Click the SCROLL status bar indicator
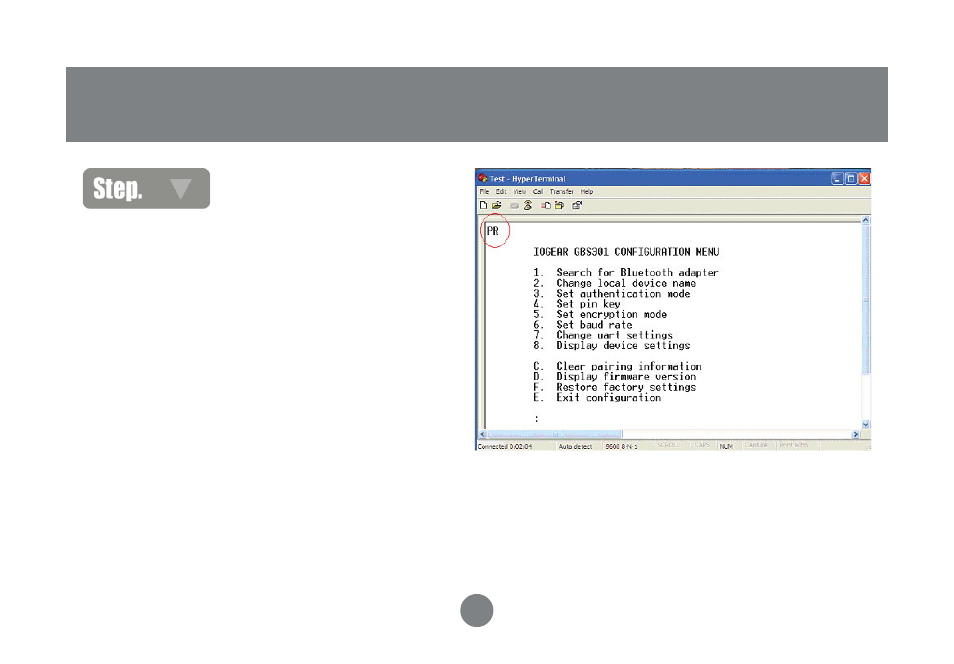 point(668,446)
